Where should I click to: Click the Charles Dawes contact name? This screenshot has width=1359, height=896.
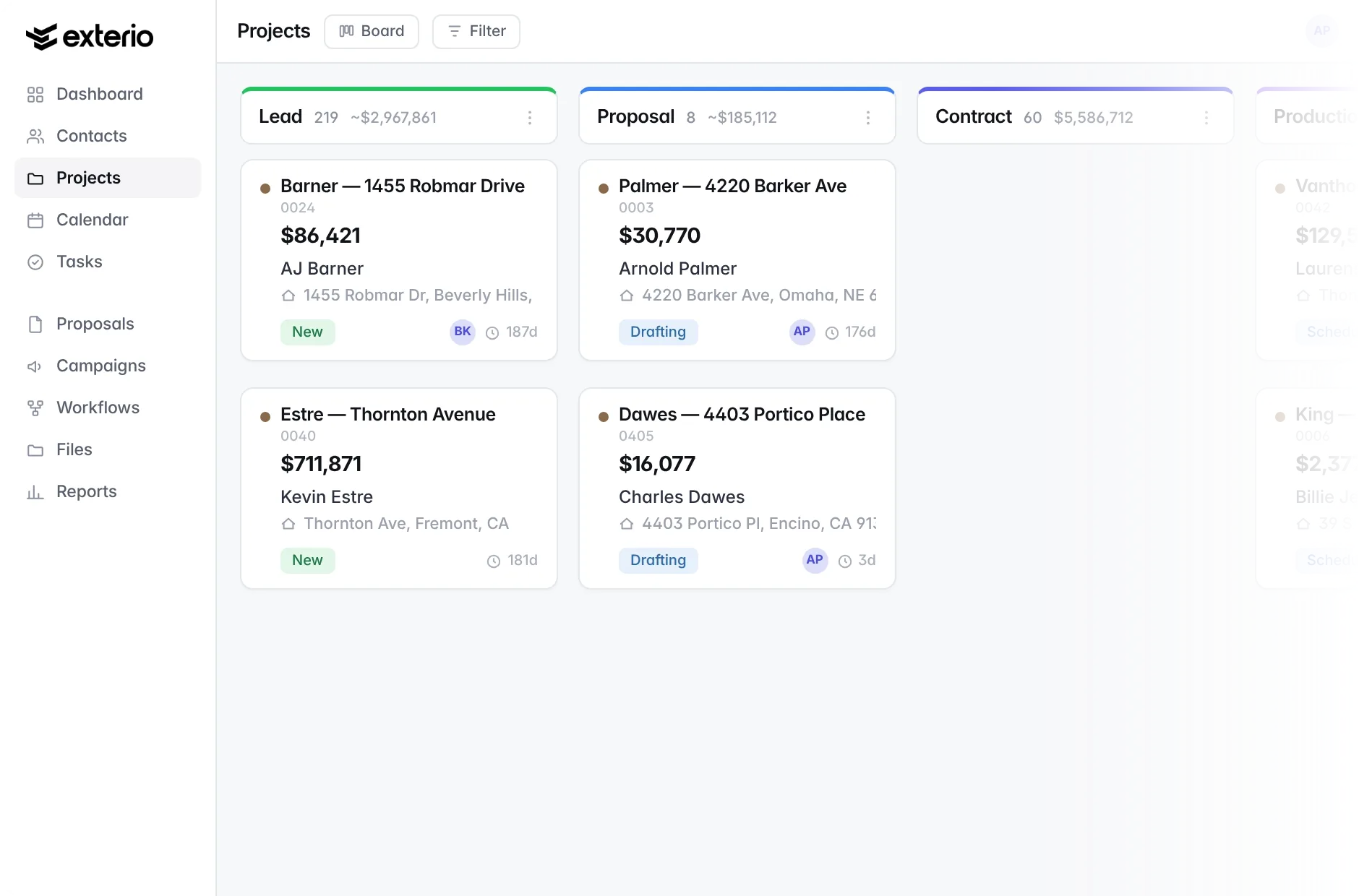(x=682, y=497)
